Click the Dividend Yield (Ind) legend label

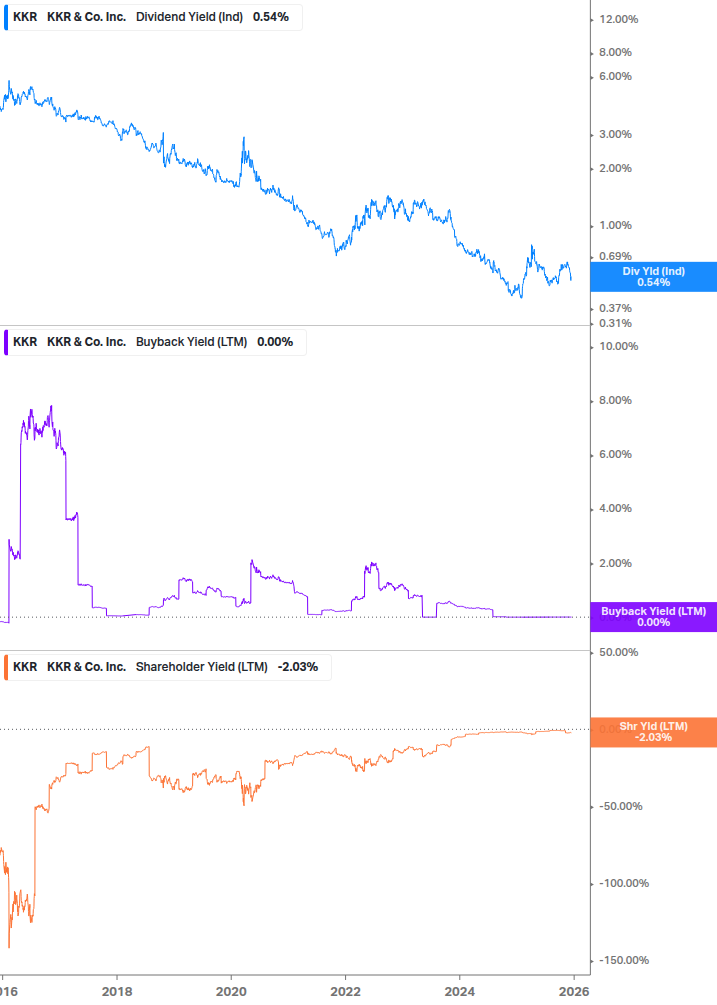189,17
